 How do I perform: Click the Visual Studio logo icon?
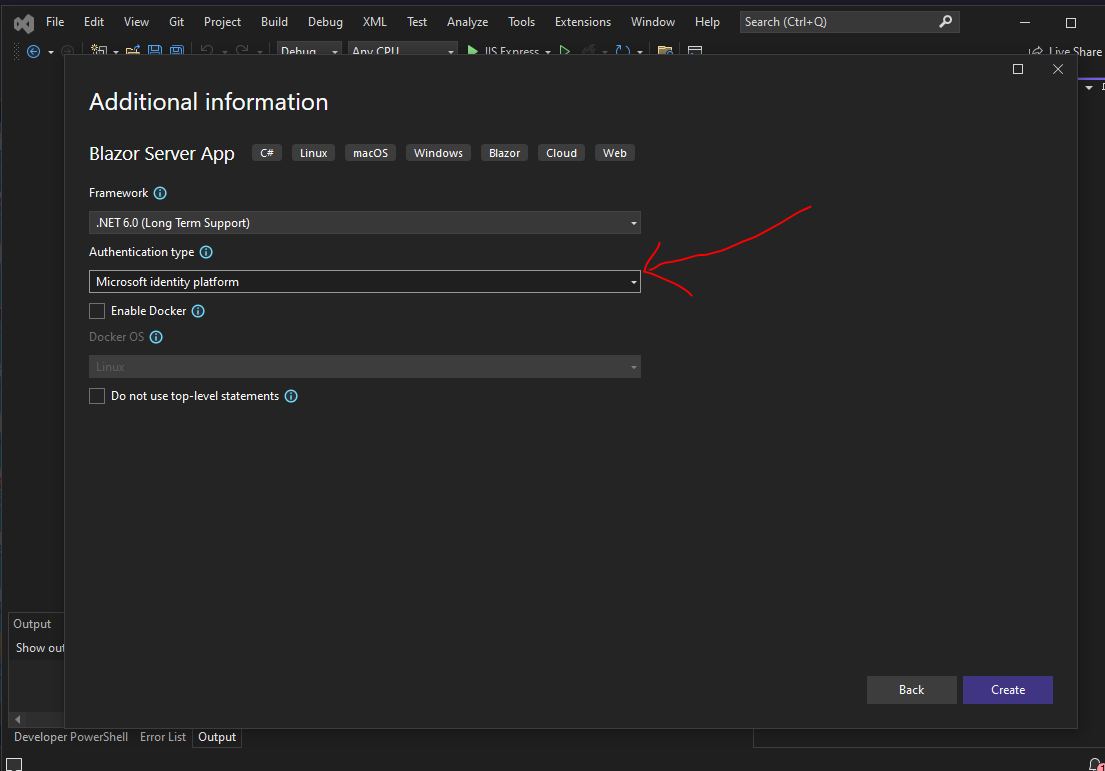(x=24, y=23)
